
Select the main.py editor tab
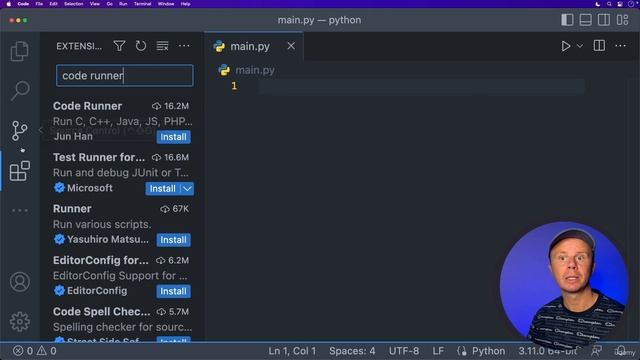[254, 47]
